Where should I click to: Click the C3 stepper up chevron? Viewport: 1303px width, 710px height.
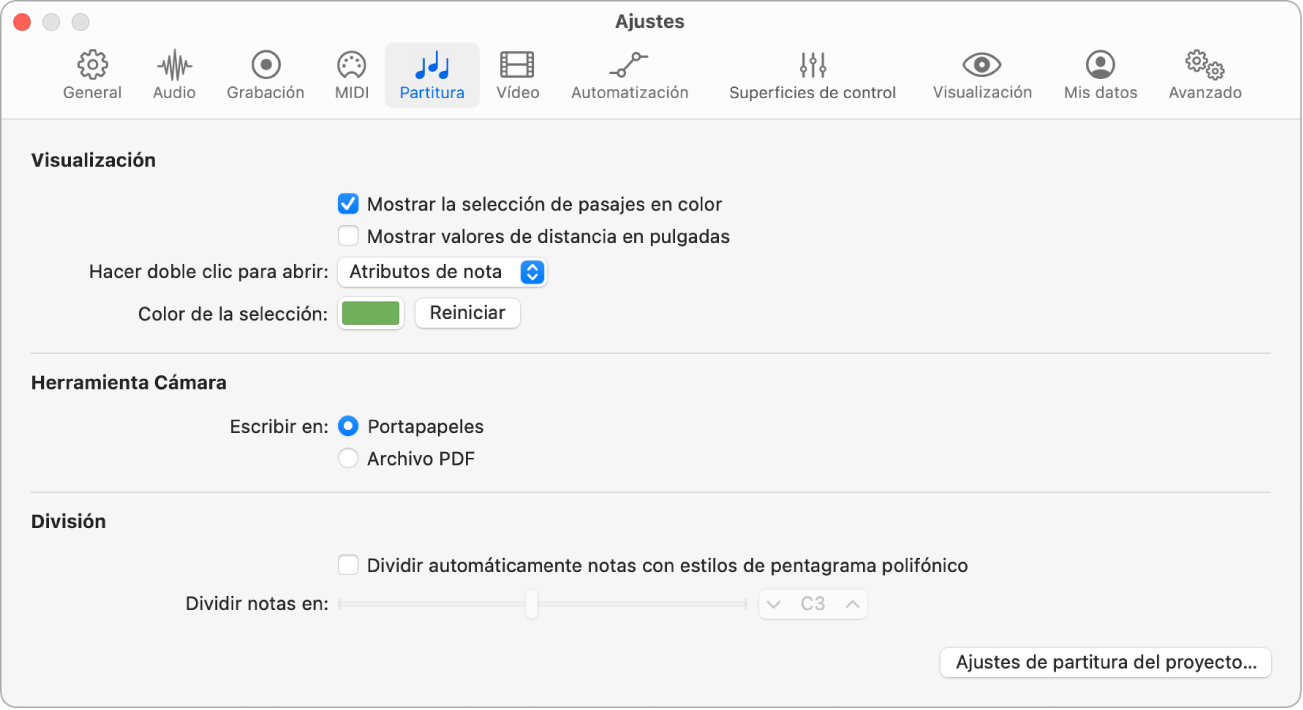click(852, 605)
